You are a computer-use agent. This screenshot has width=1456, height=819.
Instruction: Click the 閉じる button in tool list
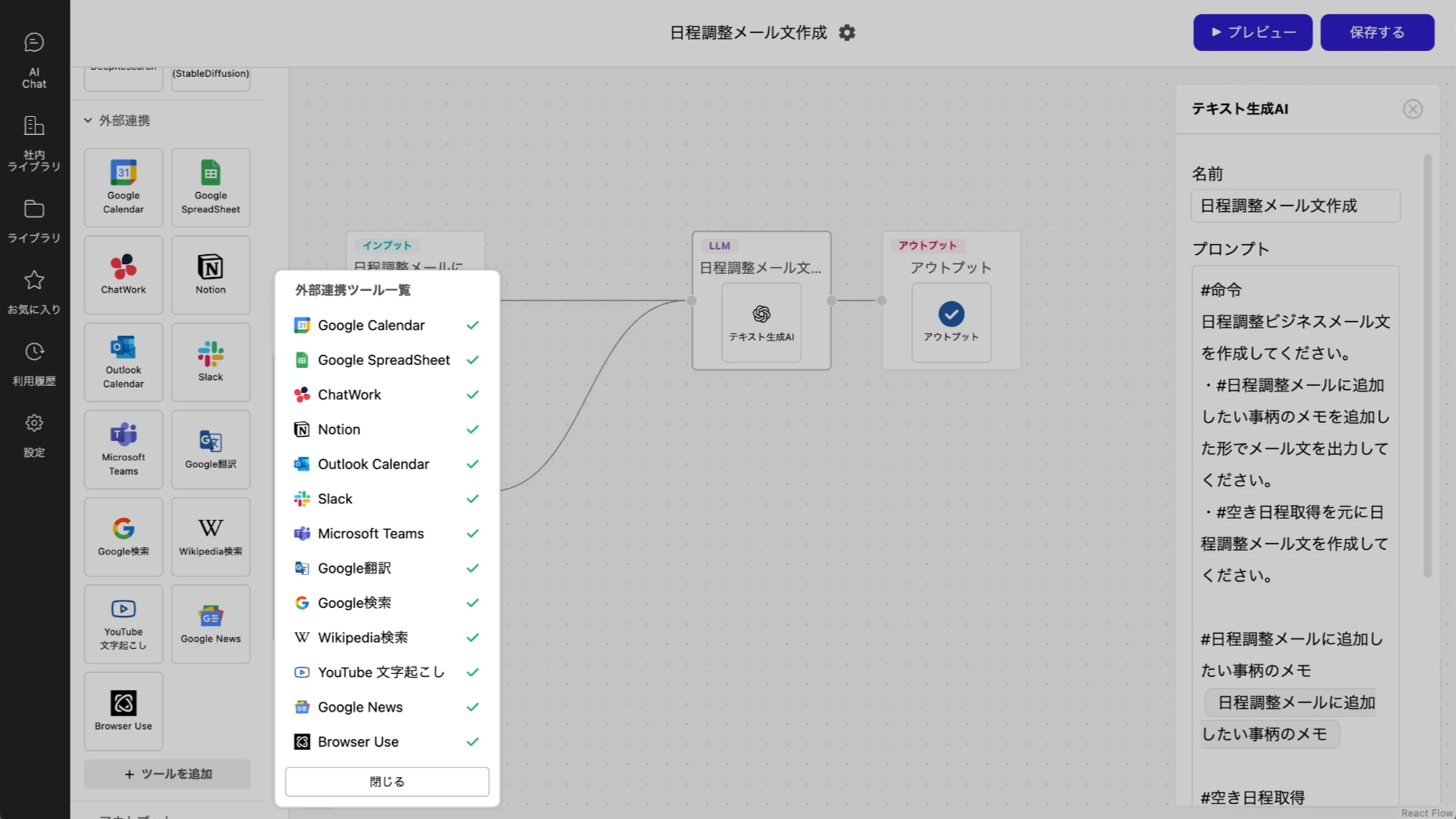click(x=387, y=782)
